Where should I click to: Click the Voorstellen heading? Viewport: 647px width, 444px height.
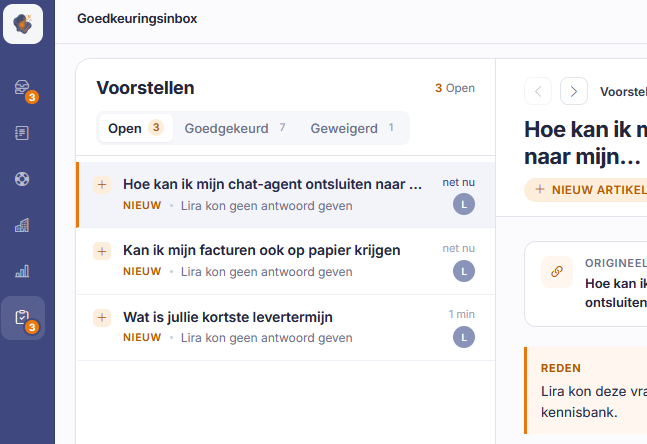pyautogui.click(x=145, y=88)
